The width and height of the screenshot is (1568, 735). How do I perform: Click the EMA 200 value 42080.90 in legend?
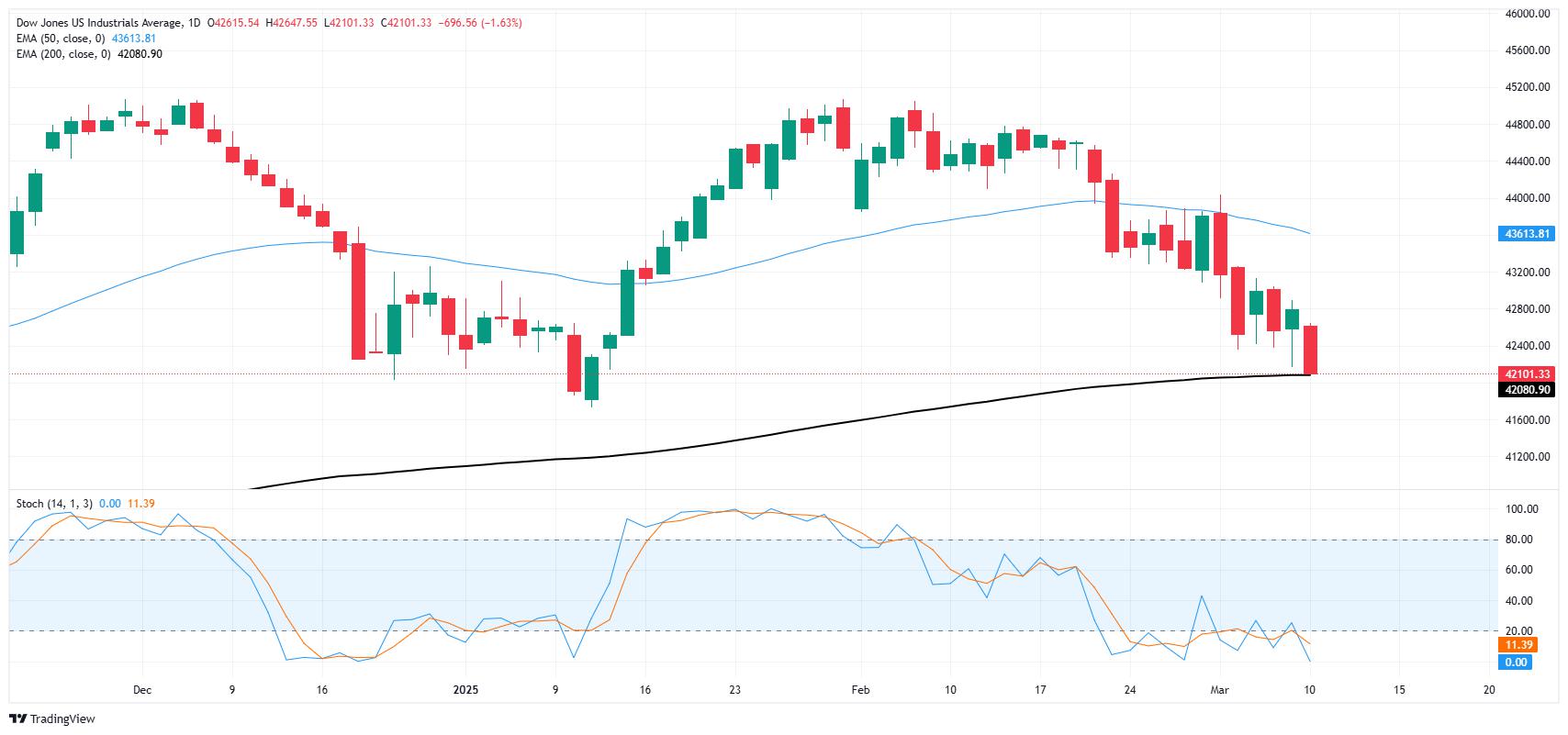[x=140, y=54]
